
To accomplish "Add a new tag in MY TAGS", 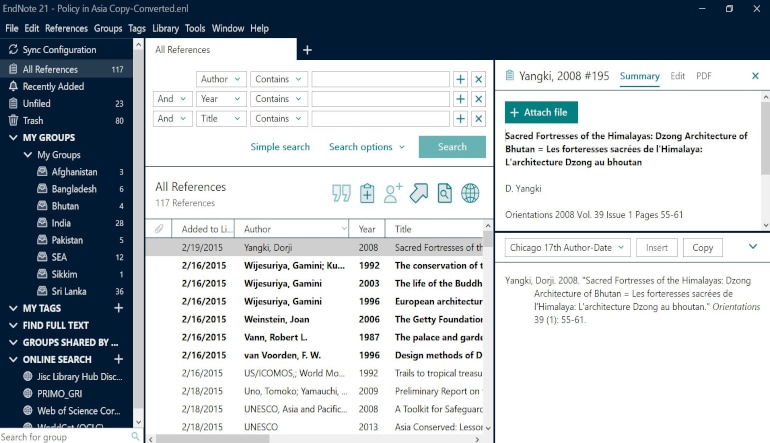I will (118, 308).
